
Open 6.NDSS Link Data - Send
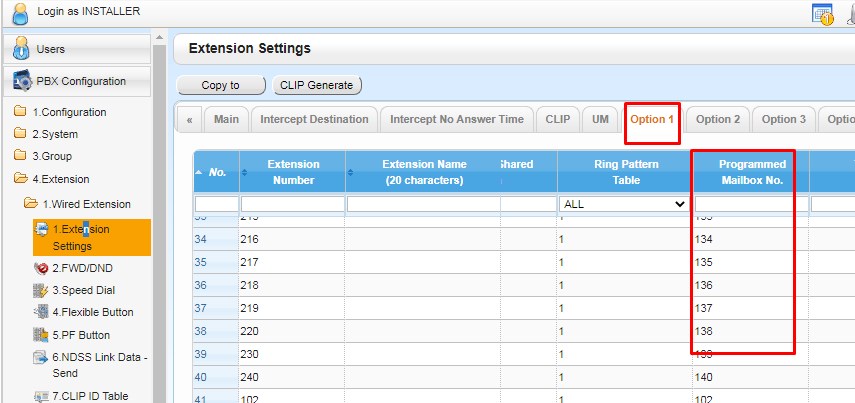click(x=91, y=365)
